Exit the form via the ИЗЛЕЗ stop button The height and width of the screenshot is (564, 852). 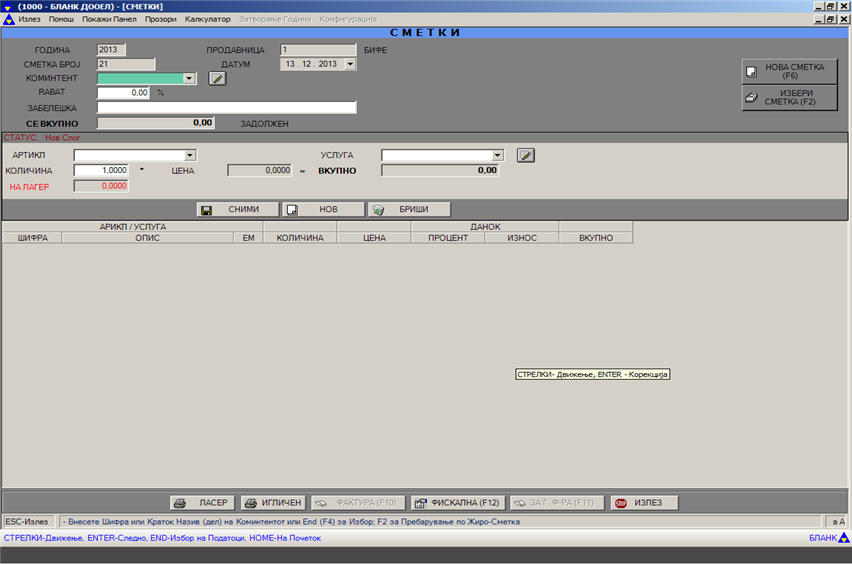(x=645, y=503)
